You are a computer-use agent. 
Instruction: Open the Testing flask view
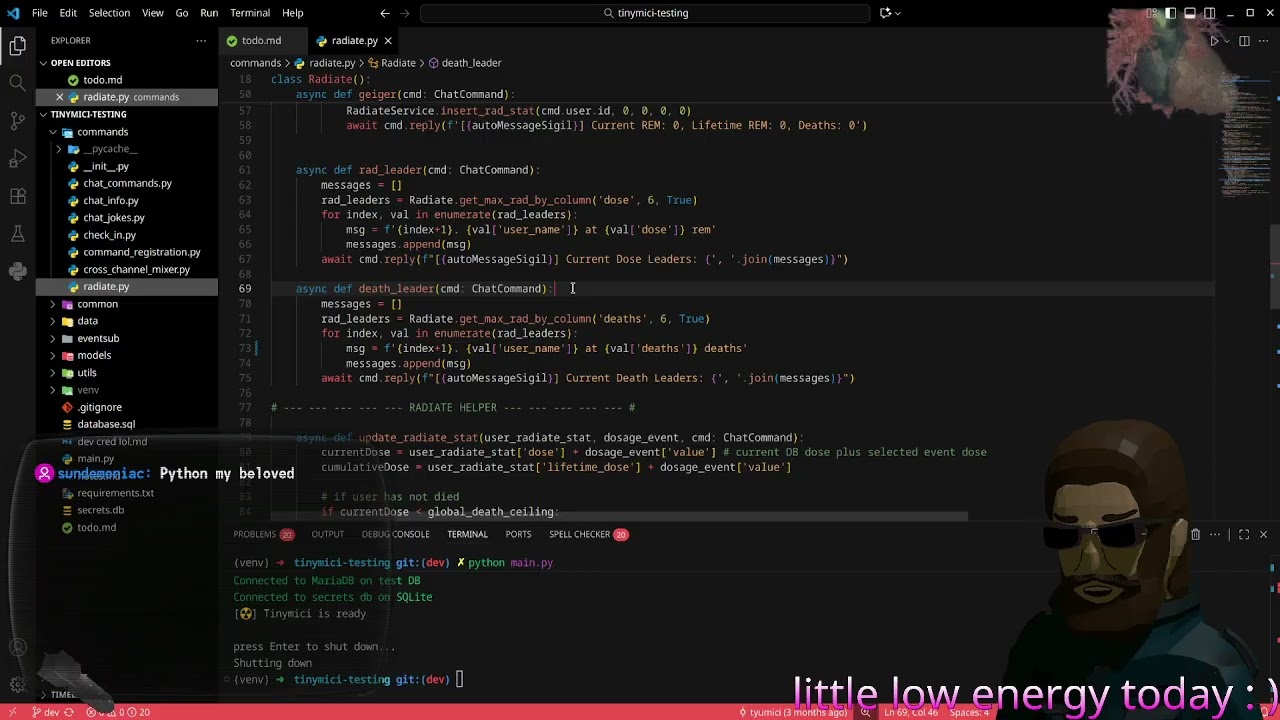[x=18, y=234]
